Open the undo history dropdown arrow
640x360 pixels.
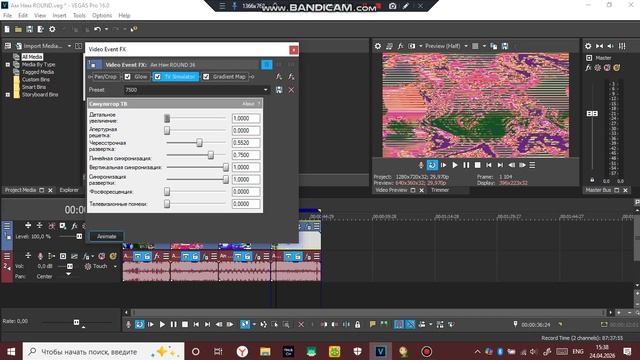pos(106,29)
